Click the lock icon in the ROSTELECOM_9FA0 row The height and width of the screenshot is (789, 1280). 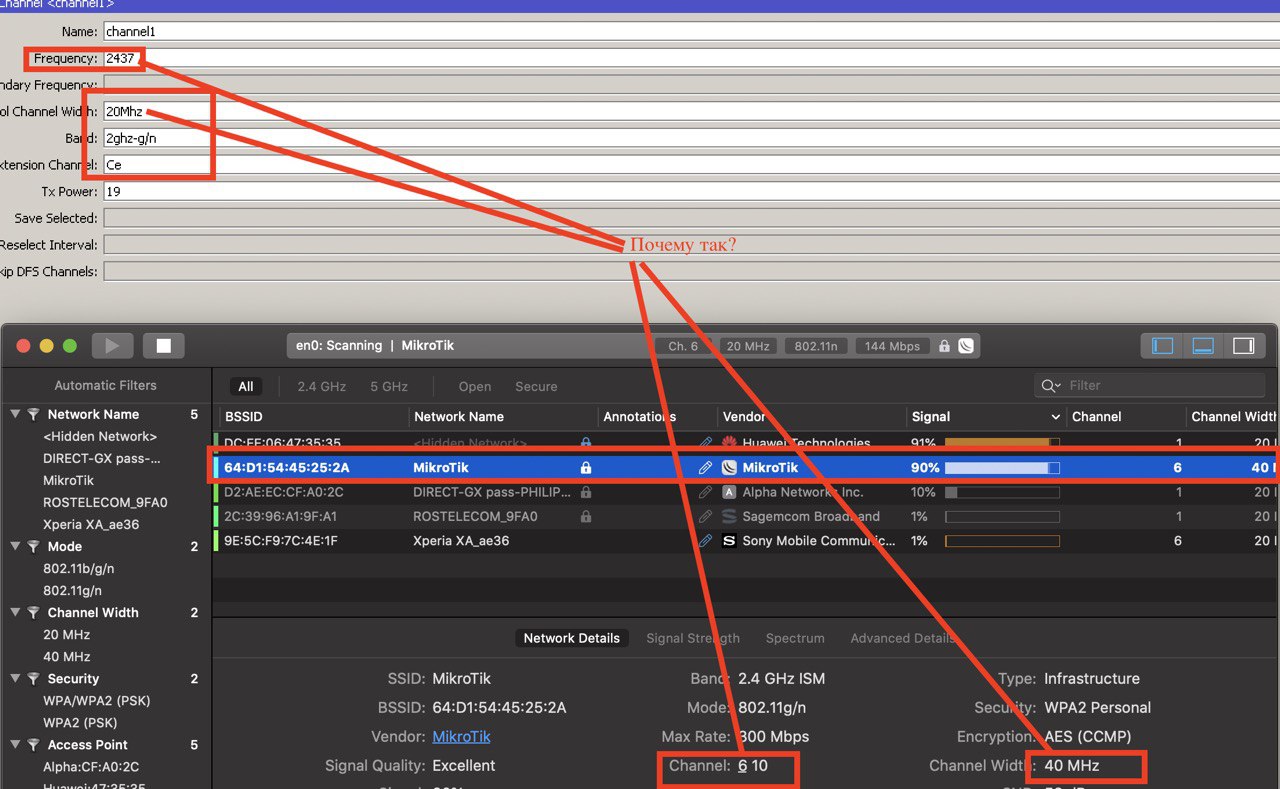[x=586, y=516]
